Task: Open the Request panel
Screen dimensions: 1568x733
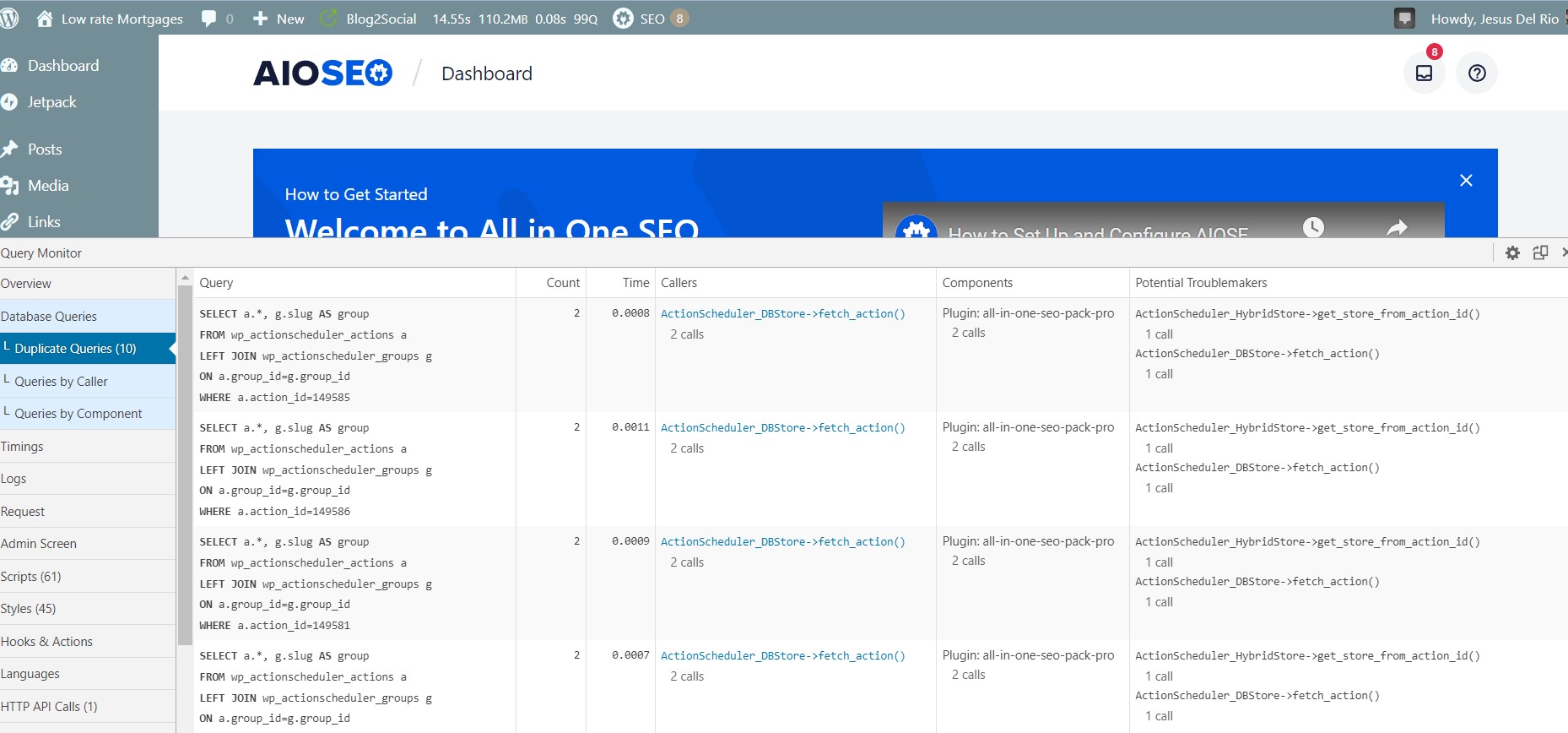Action: (88, 512)
